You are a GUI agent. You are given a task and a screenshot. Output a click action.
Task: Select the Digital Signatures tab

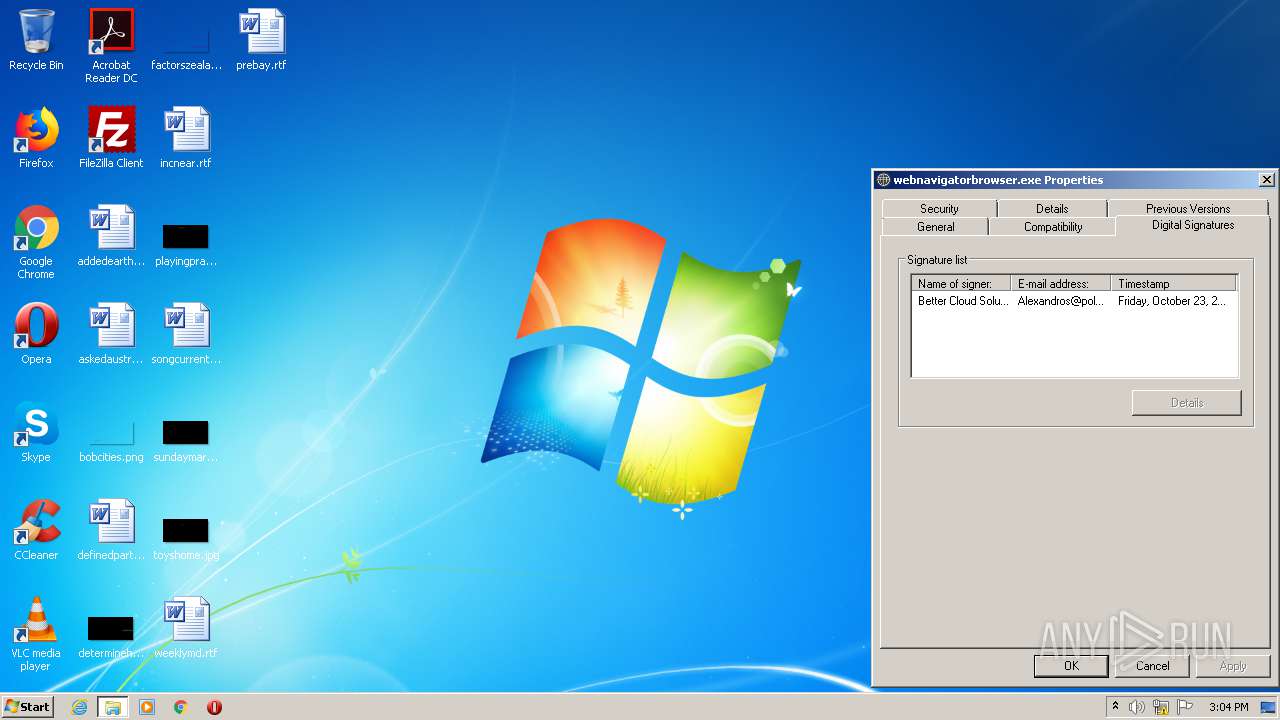tap(1193, 225)
